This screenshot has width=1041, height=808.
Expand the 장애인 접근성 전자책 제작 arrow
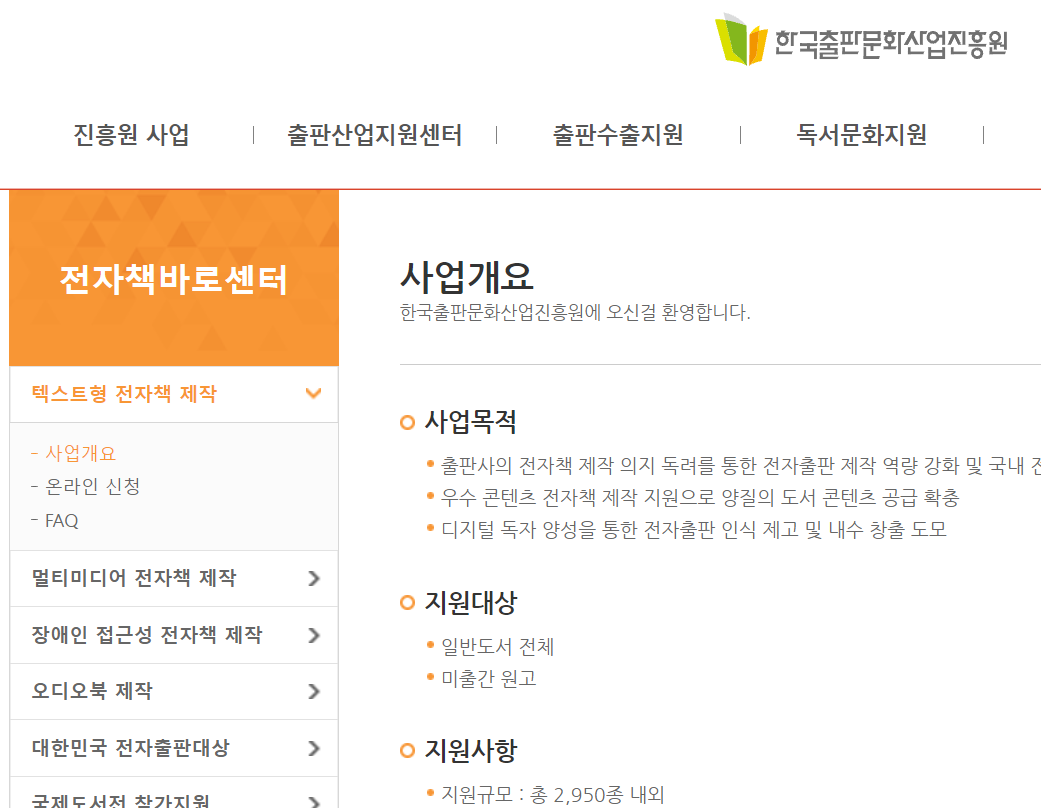tap(314, 635)
